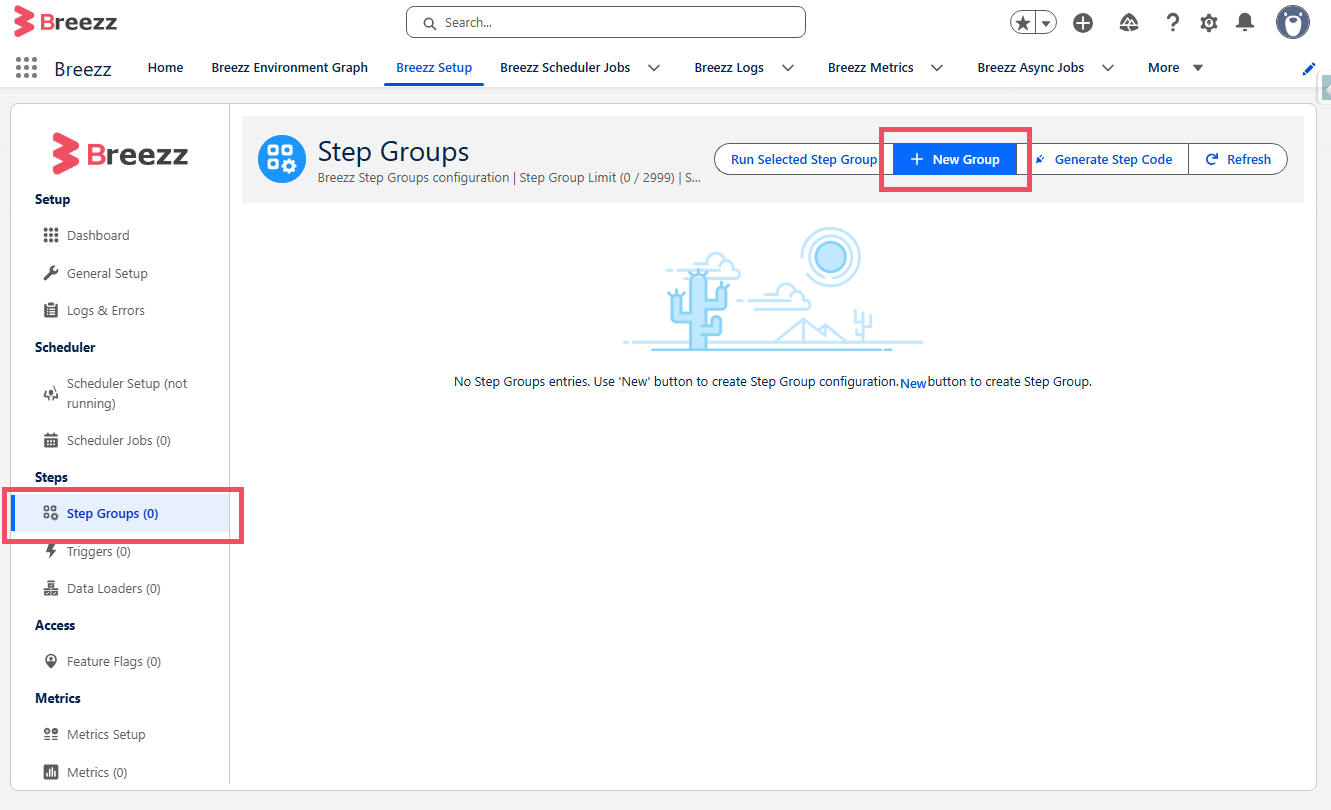
Task: Open the user profile avatar
Action: [x=1293, y=22]
